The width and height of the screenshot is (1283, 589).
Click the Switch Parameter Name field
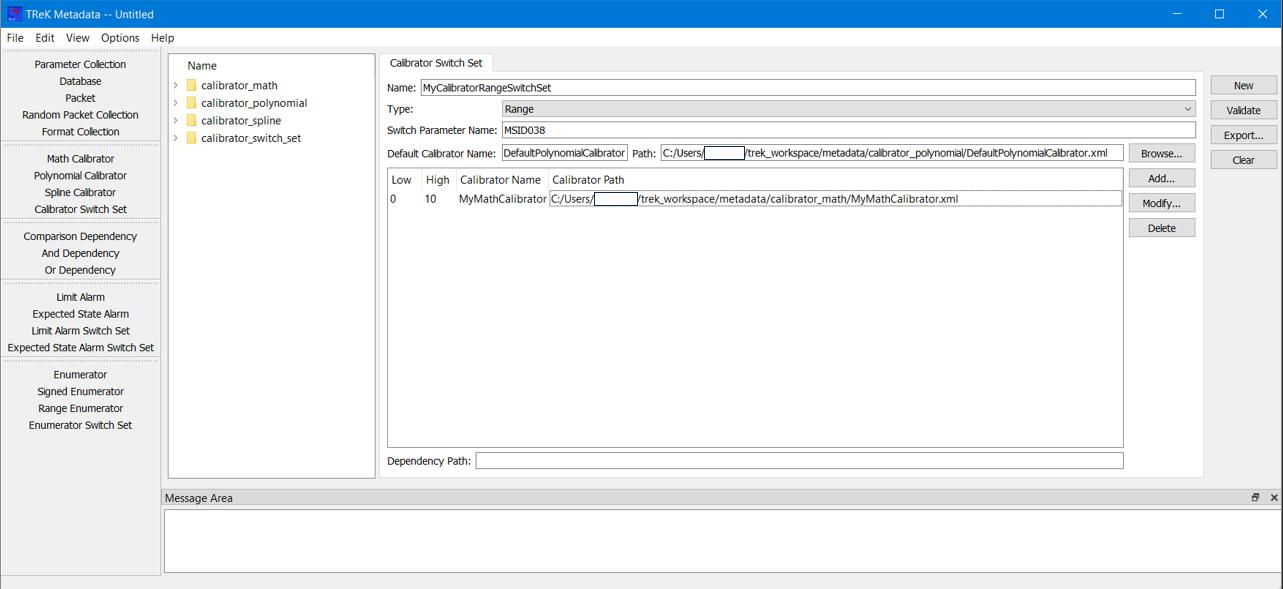[848, 130]
